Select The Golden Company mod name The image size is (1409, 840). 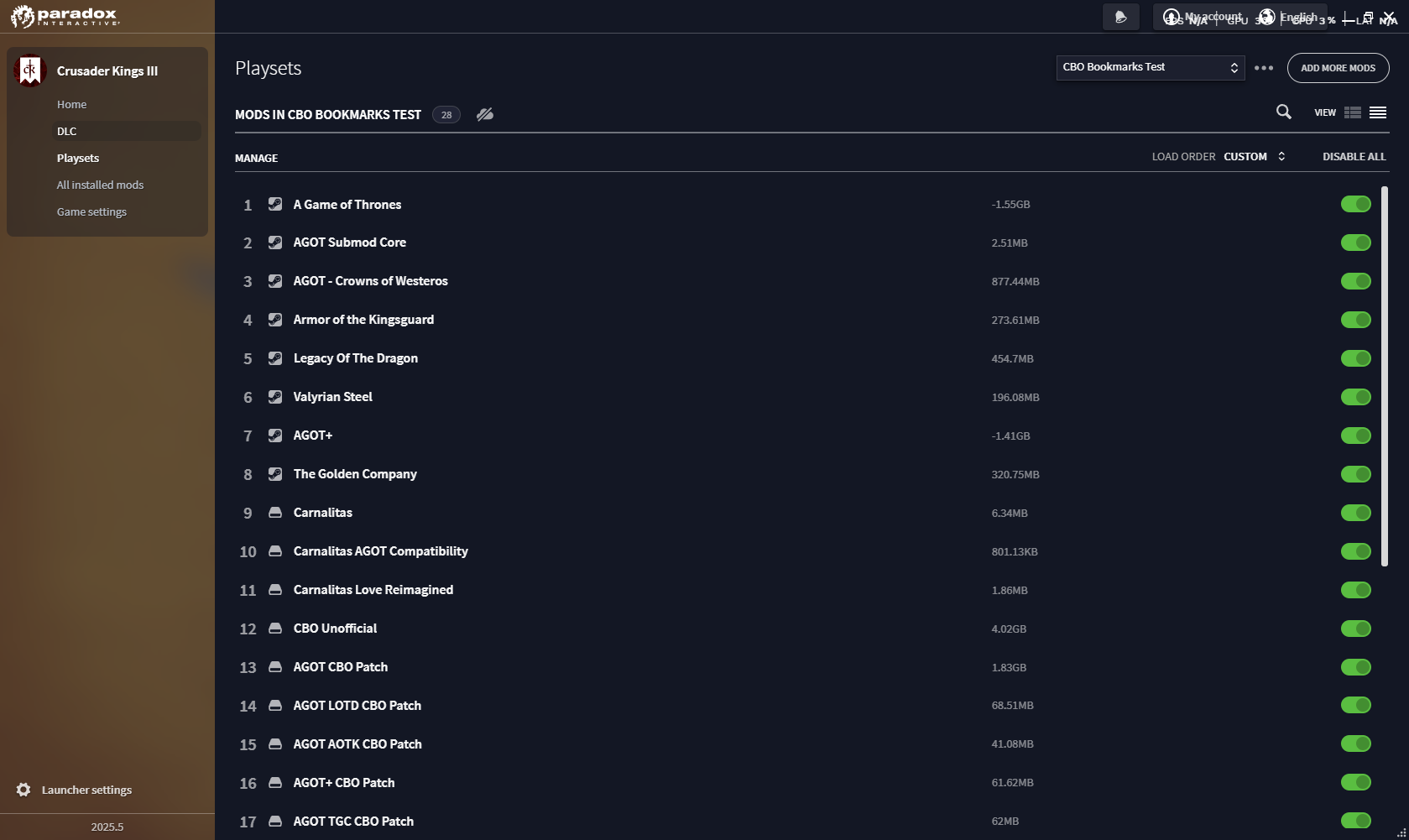(355, 474)
